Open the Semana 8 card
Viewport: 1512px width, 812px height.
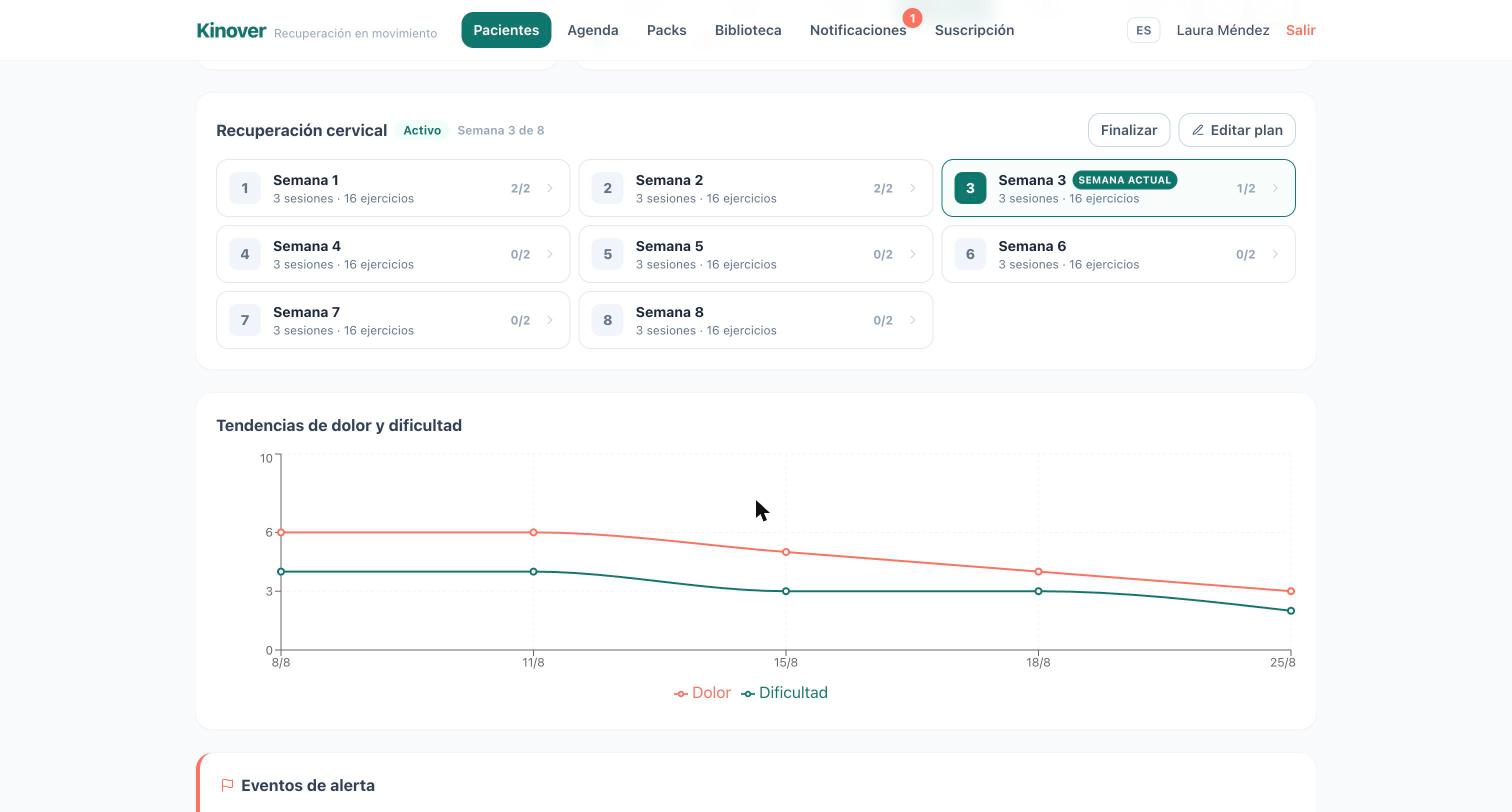pos(756,320)
